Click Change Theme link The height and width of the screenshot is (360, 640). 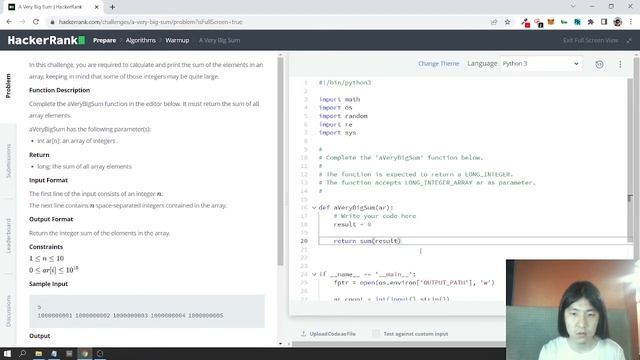point(438,64)
